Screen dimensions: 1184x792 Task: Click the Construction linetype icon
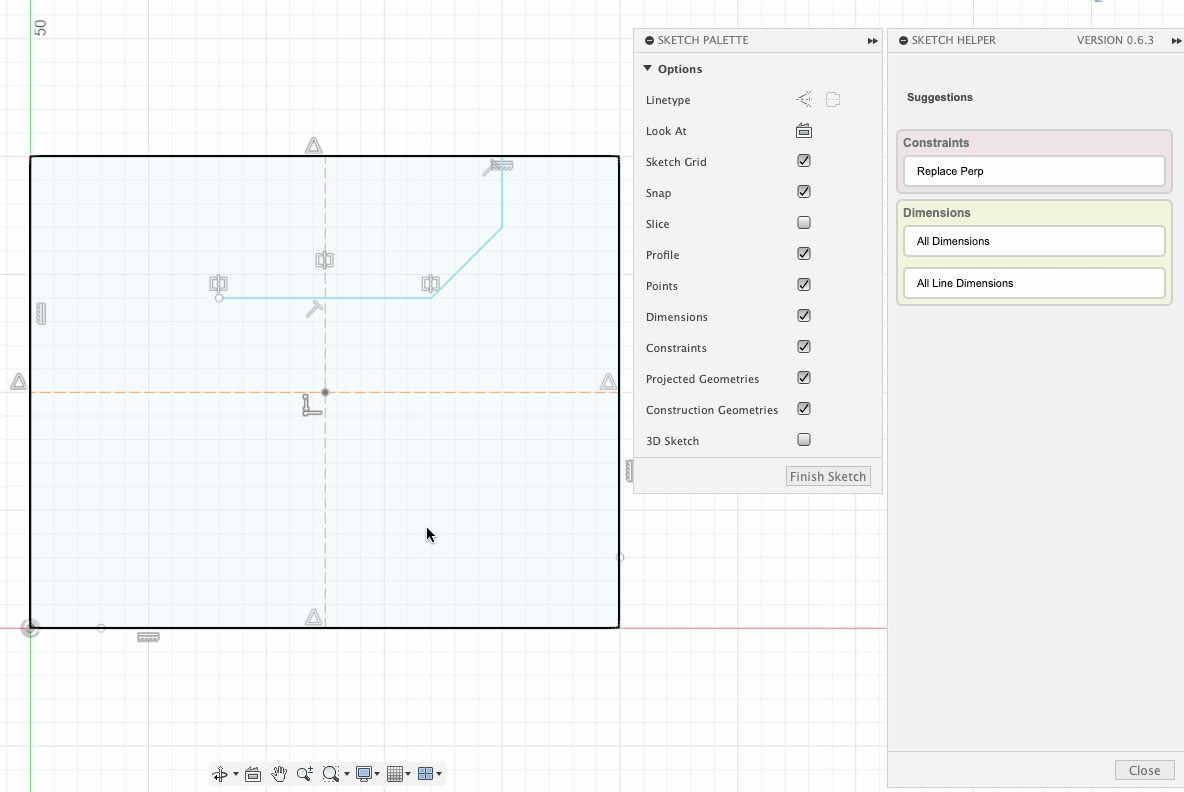tap(804, 100)
